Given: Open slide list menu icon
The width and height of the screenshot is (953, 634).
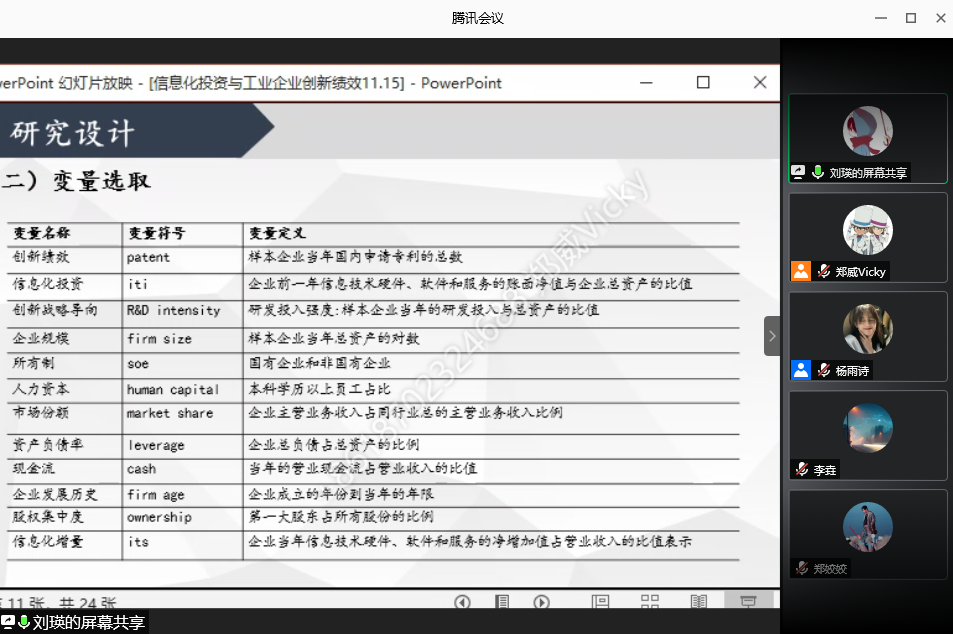Looking at the screenshot, I should click(502, 602).
